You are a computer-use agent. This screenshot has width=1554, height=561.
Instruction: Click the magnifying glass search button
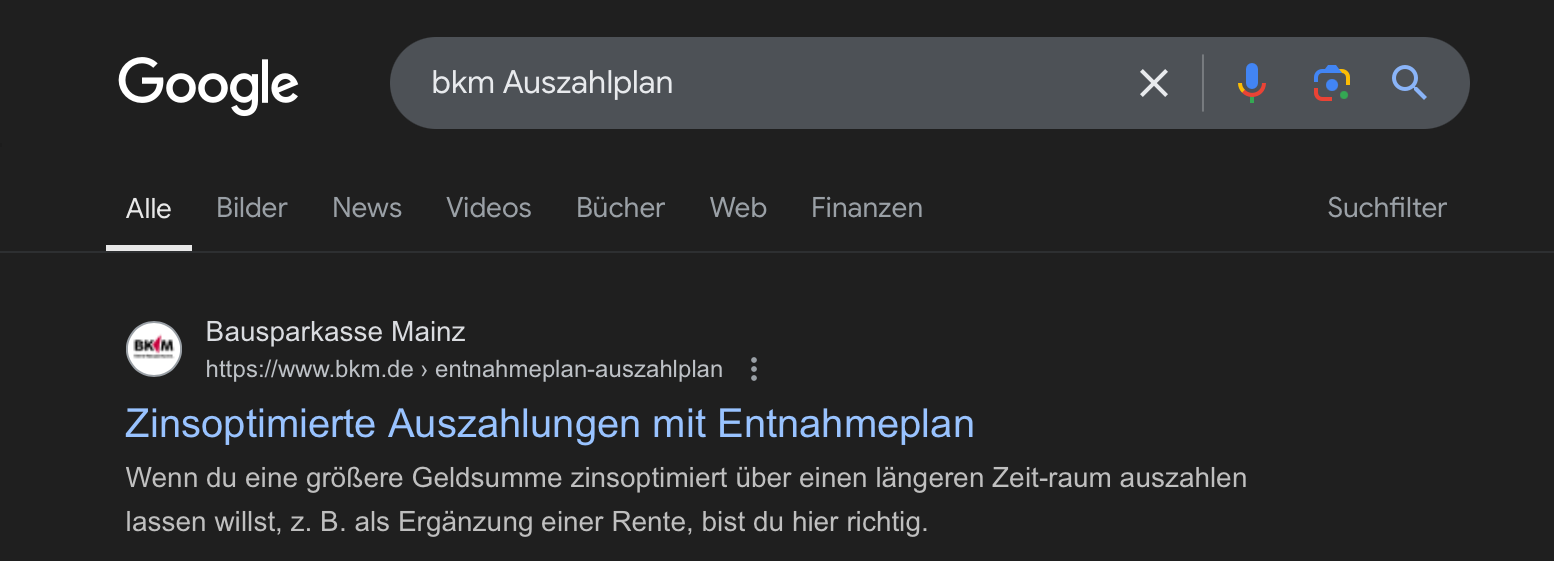coord(1409,83)
